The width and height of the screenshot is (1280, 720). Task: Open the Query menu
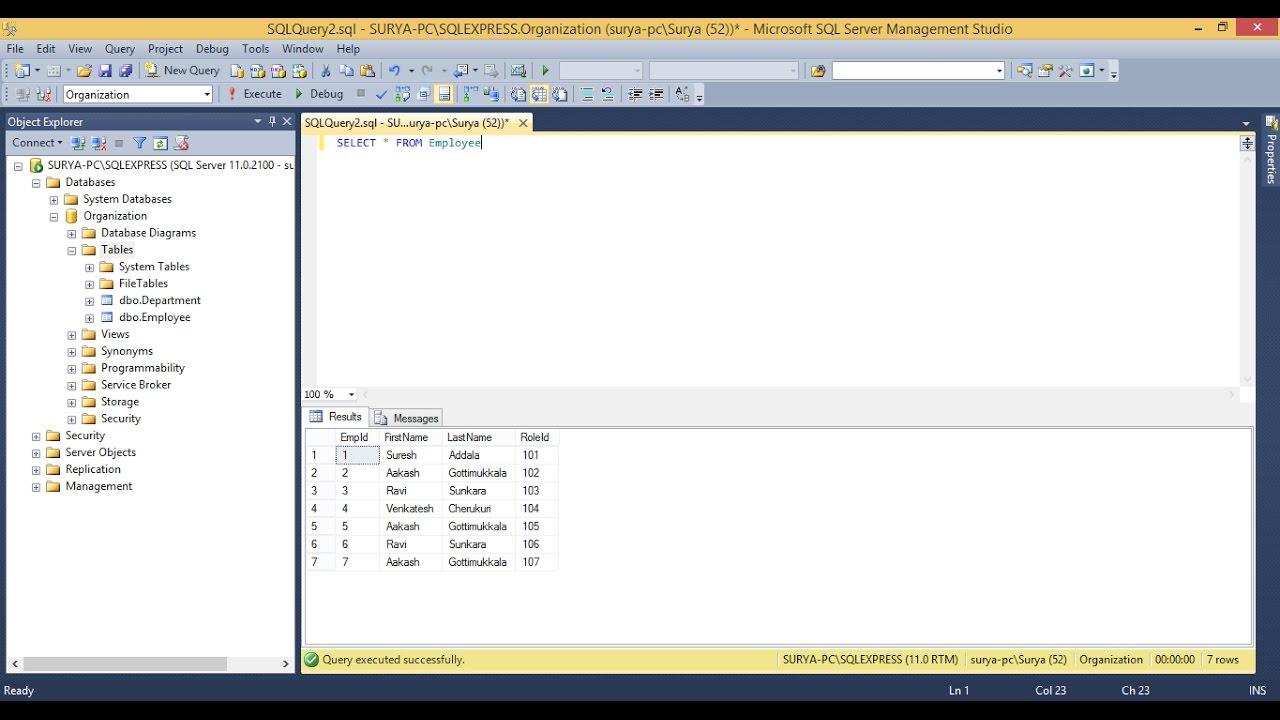[x=120, y=48]
